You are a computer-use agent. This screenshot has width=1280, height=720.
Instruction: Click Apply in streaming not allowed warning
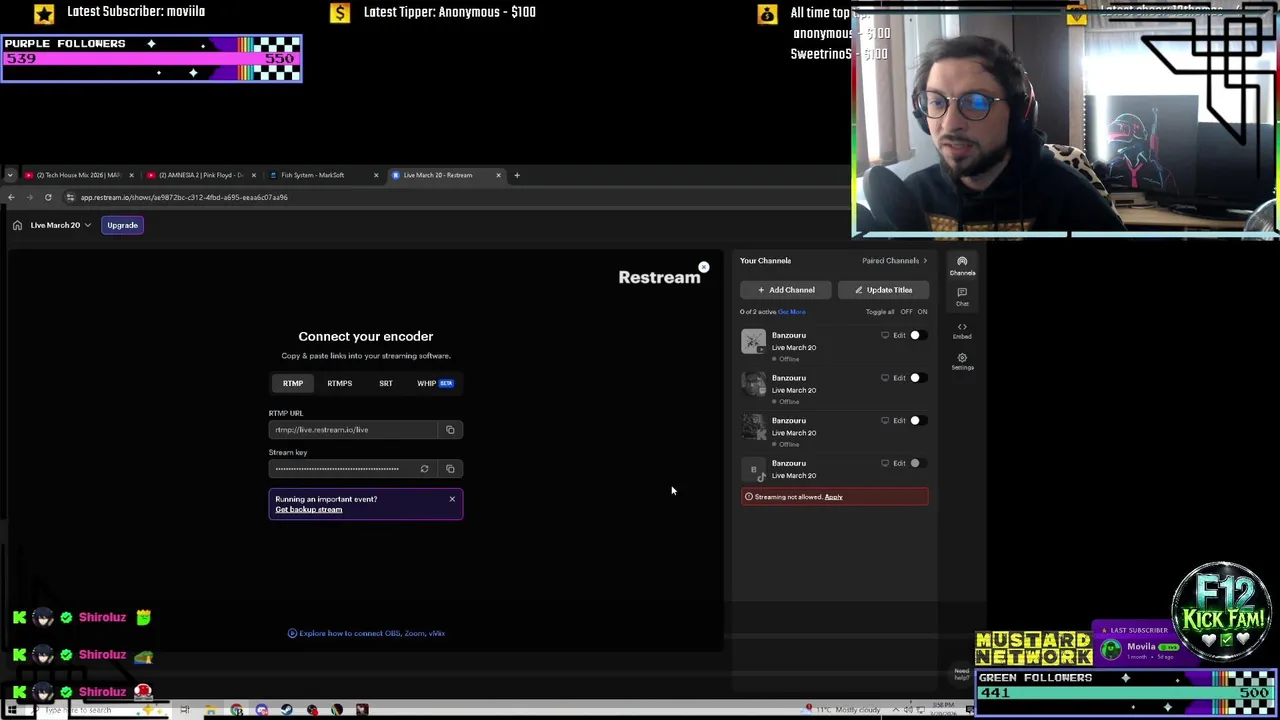[833, 497]
